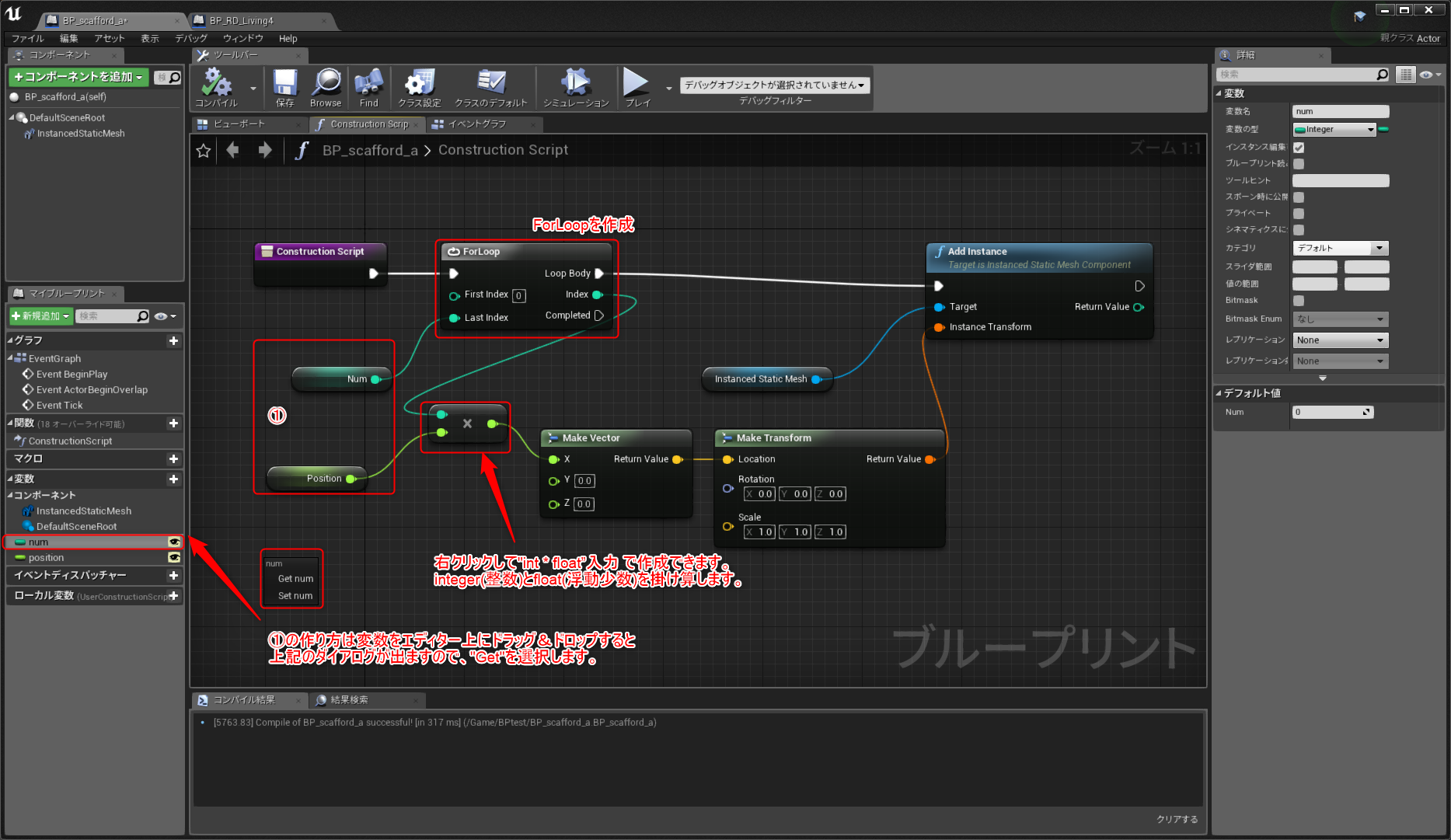Switch to the BP_RD_Living4 tab
Screen dimensions: 1451x840
pyautogui.click(x=261, y=20)
